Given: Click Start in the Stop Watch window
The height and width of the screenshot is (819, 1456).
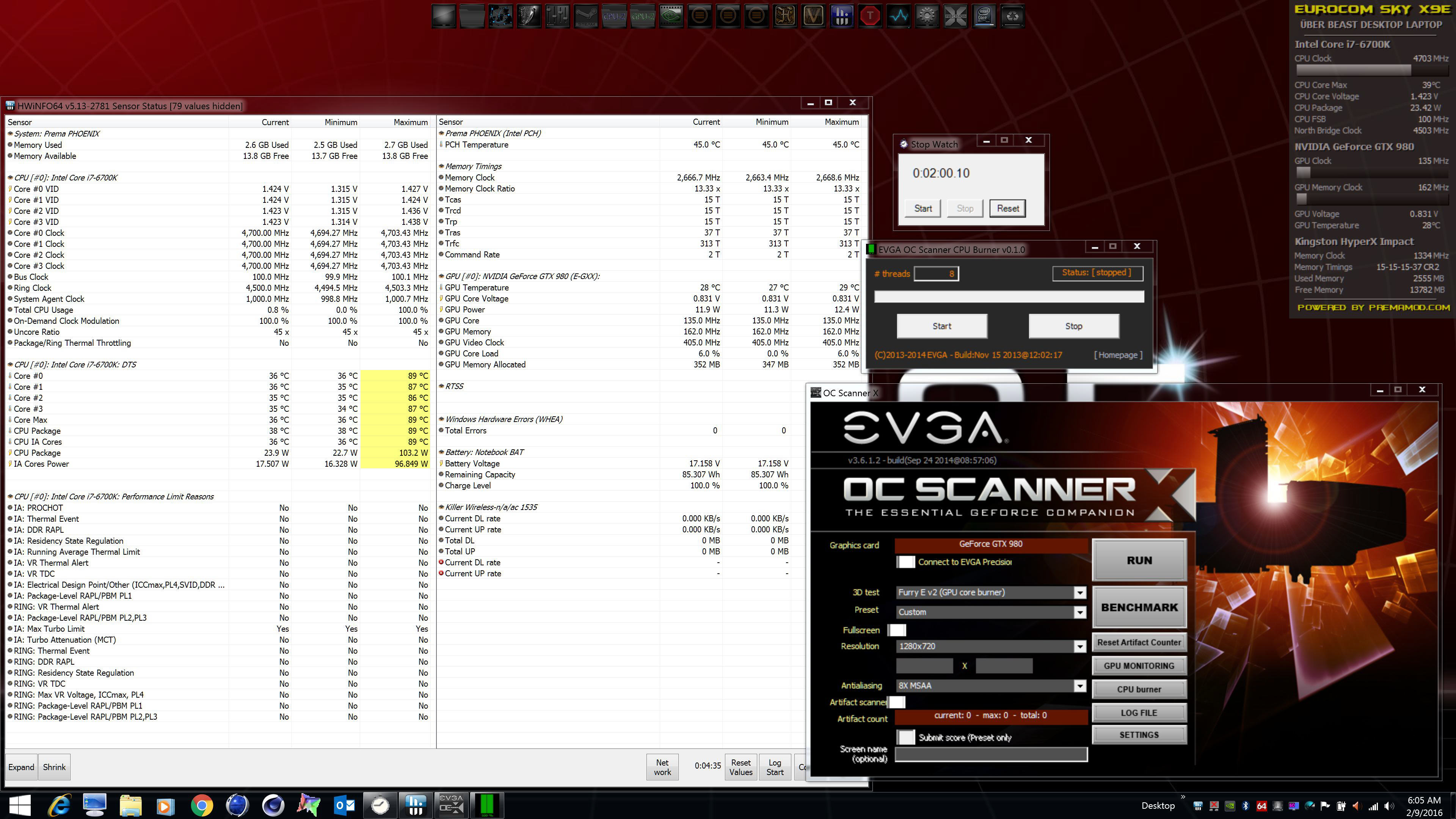Looking at the screenshot, I should [x=923, y=209].
